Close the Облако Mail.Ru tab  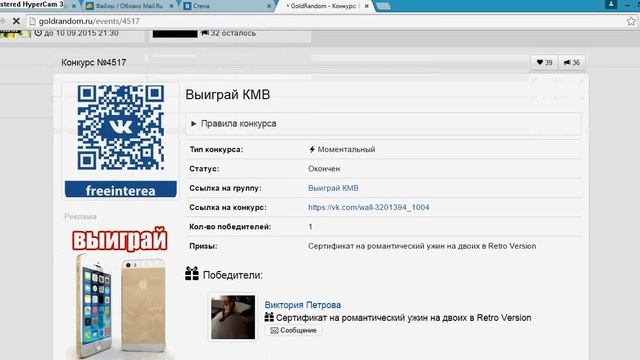171,6
